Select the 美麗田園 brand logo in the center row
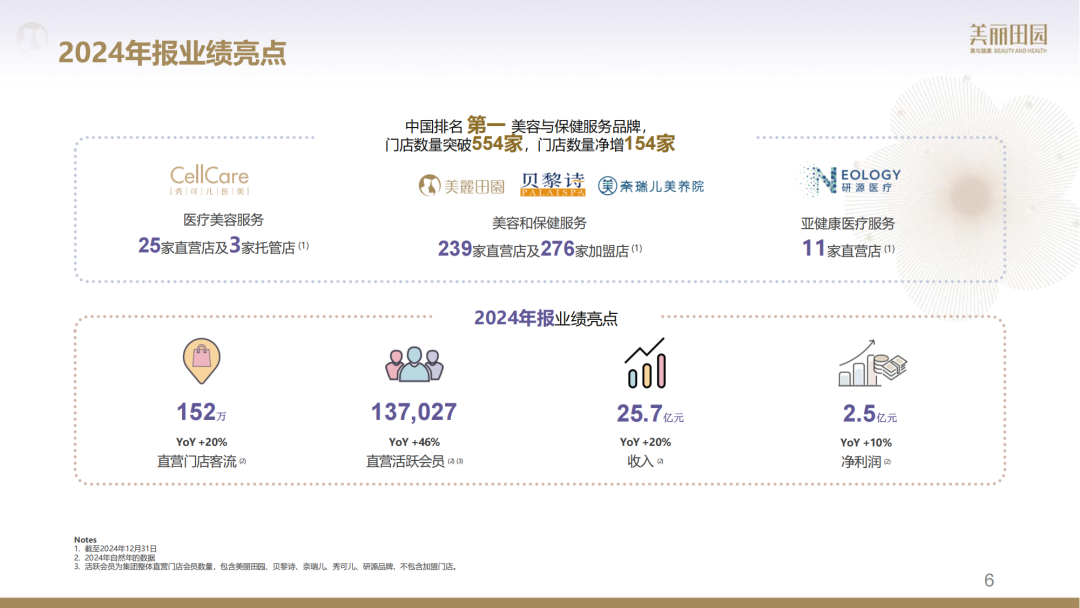This screenshot has height=608, width=1080. point(461,186)
